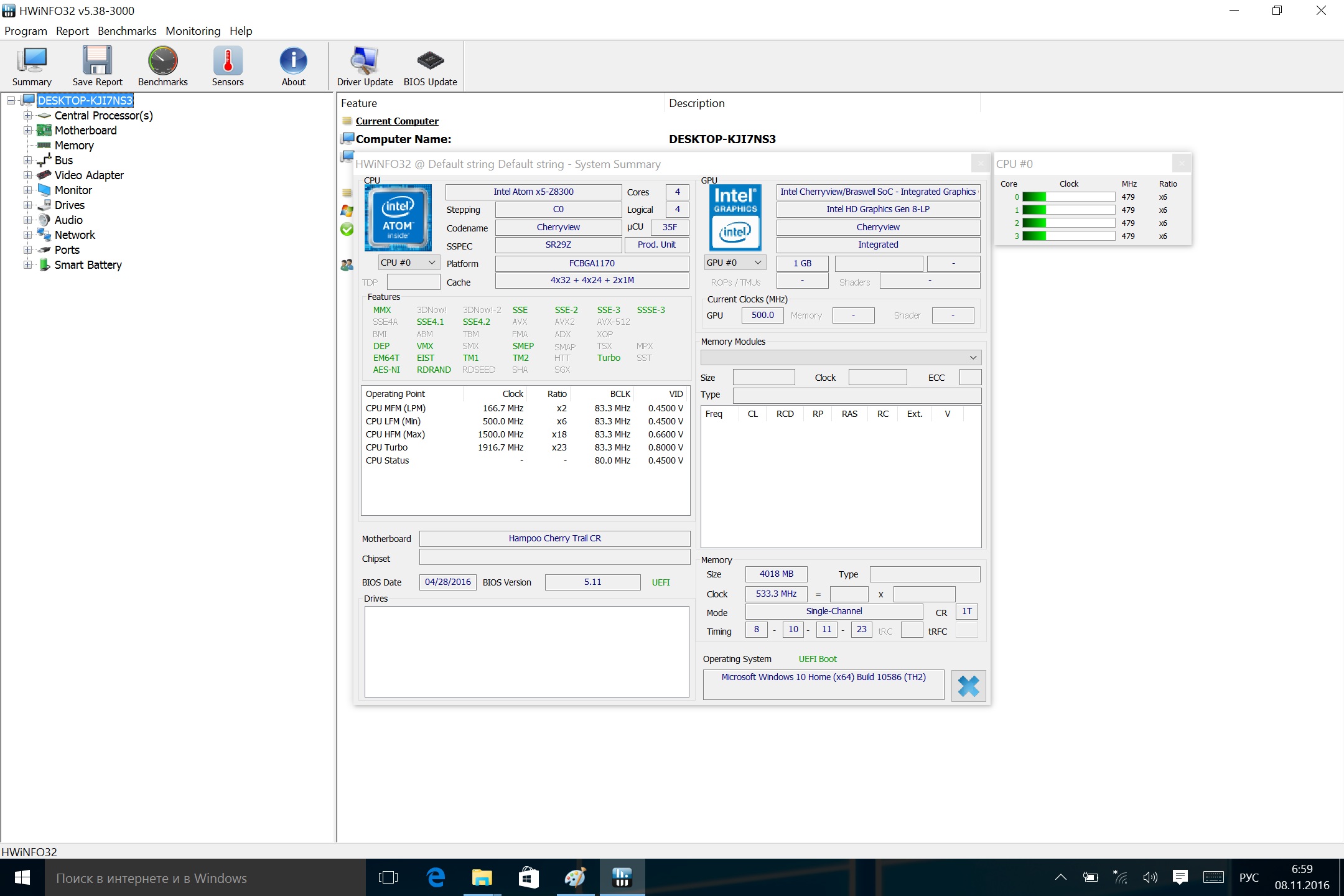Click the Windows Start button
This screenshot has width=1344, height=896.
pyautogui.click(x=22, y=877)
